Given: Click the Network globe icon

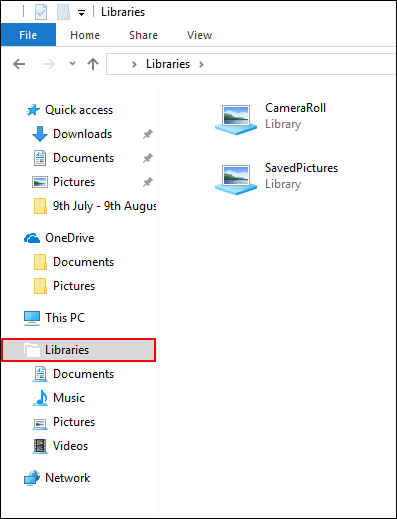Looking at the screenshot, I should pyautogui.click(x=32, y=478).
